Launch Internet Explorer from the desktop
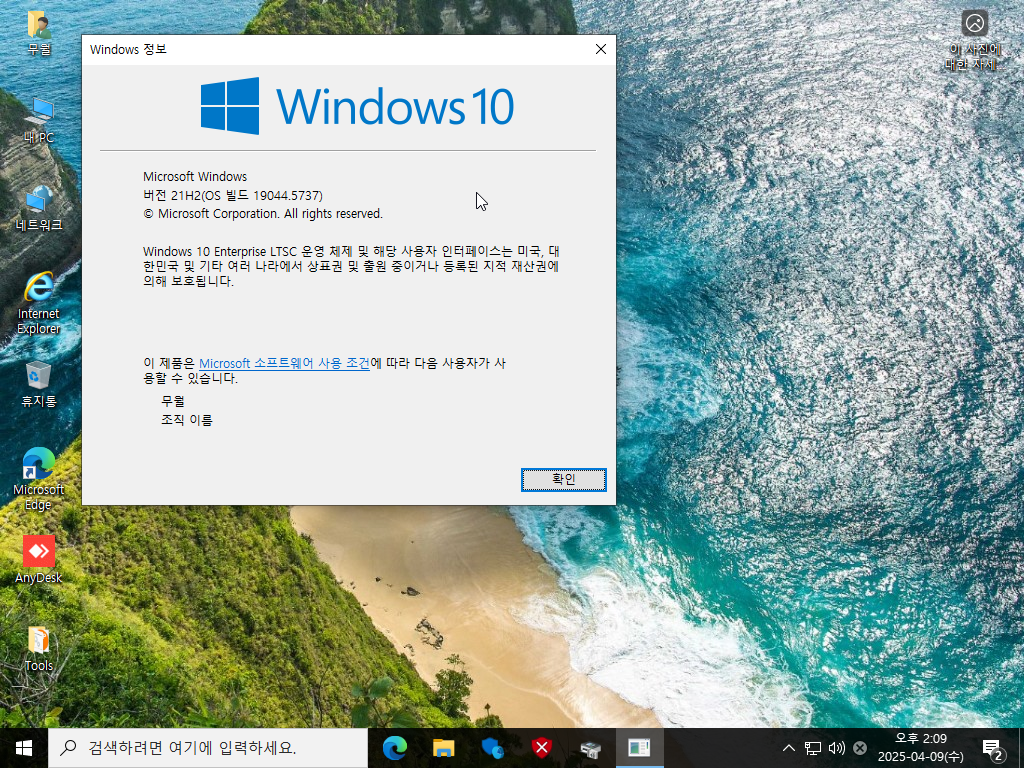The height and width of the screenshot is (768, 1024). pos(39,303)
